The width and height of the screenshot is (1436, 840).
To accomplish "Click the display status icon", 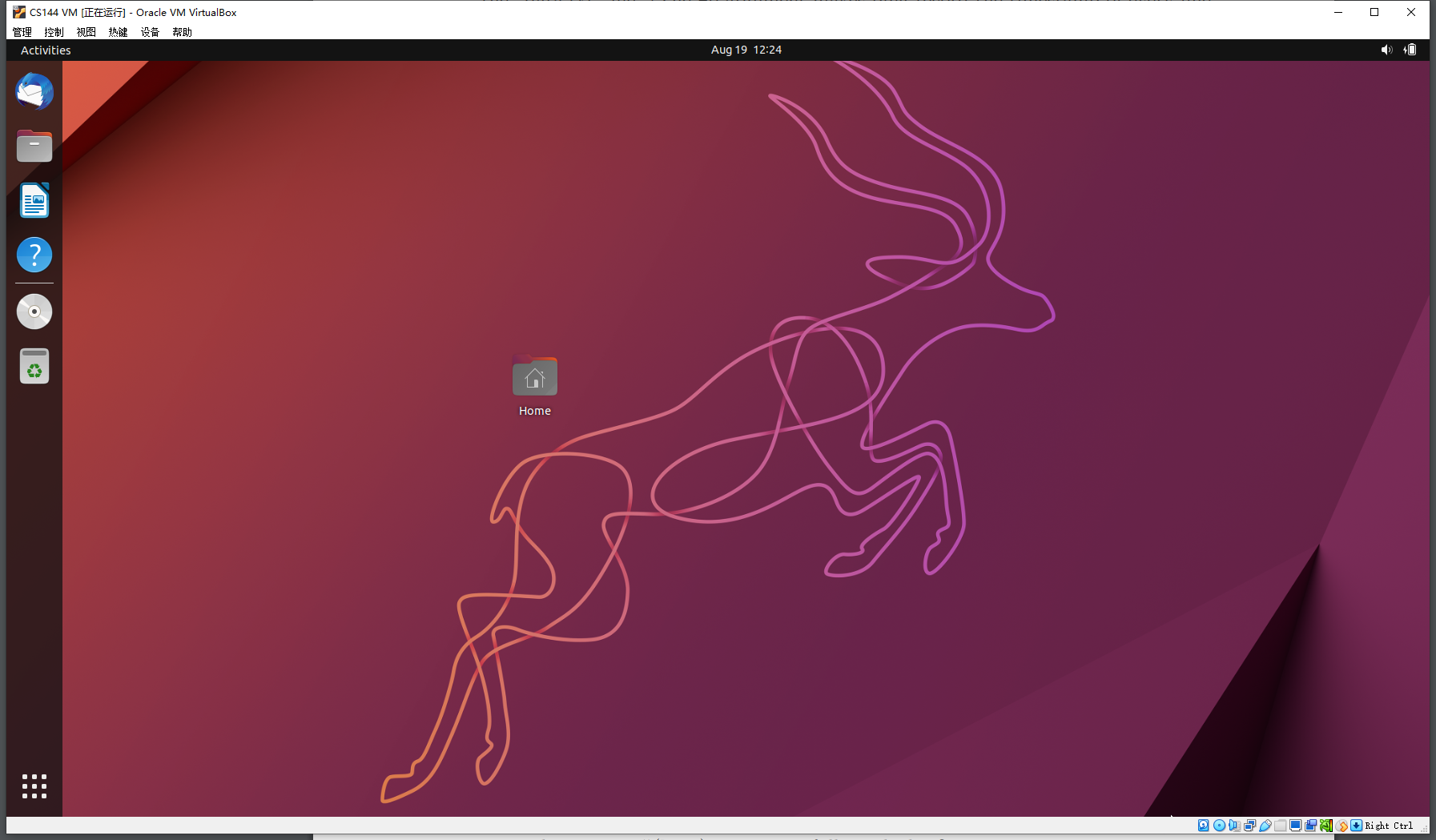I will pyautogui.click(x=1295, y=826).
